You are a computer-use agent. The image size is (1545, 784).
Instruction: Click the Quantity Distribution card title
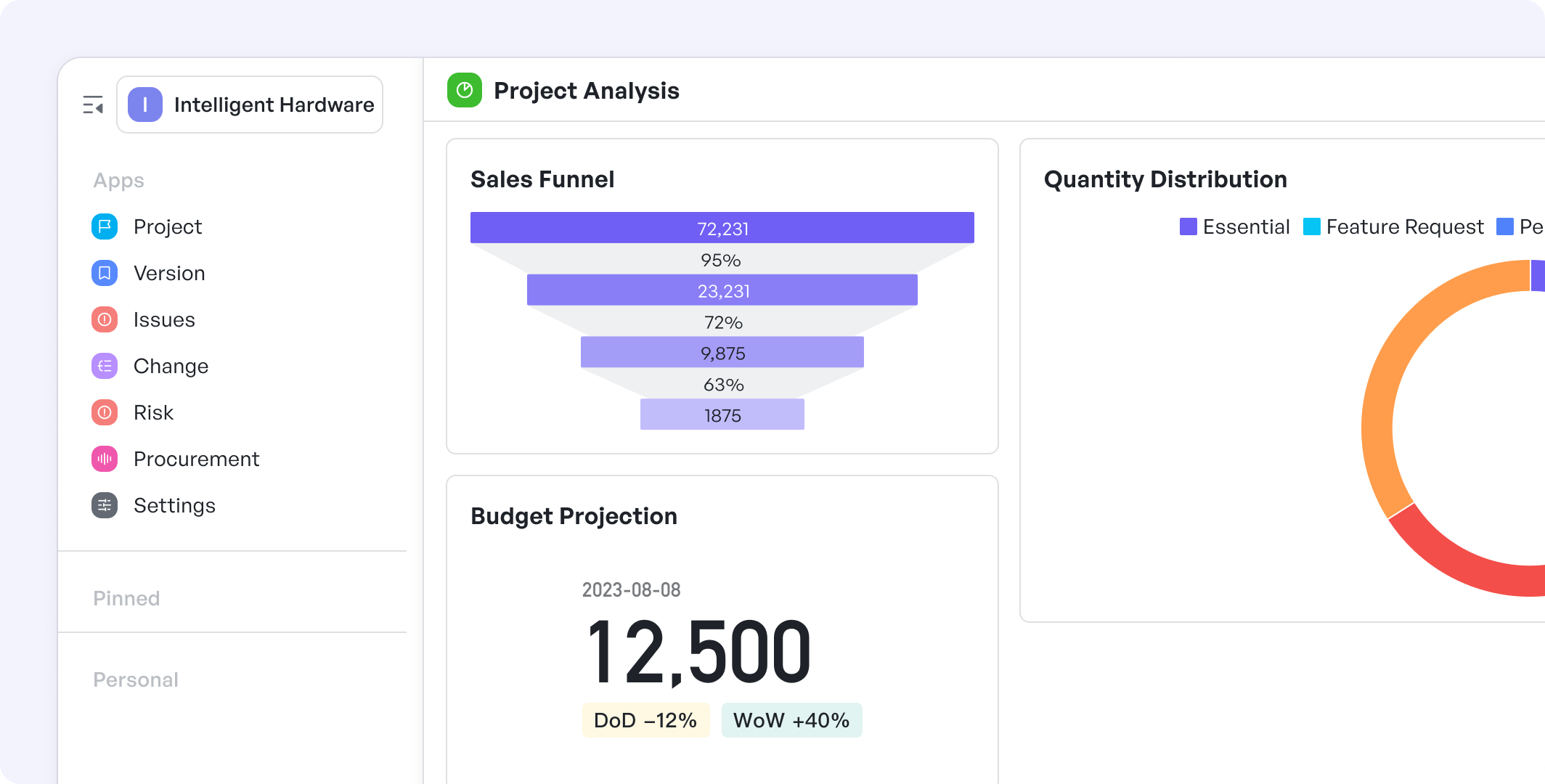pos(1165,179)
